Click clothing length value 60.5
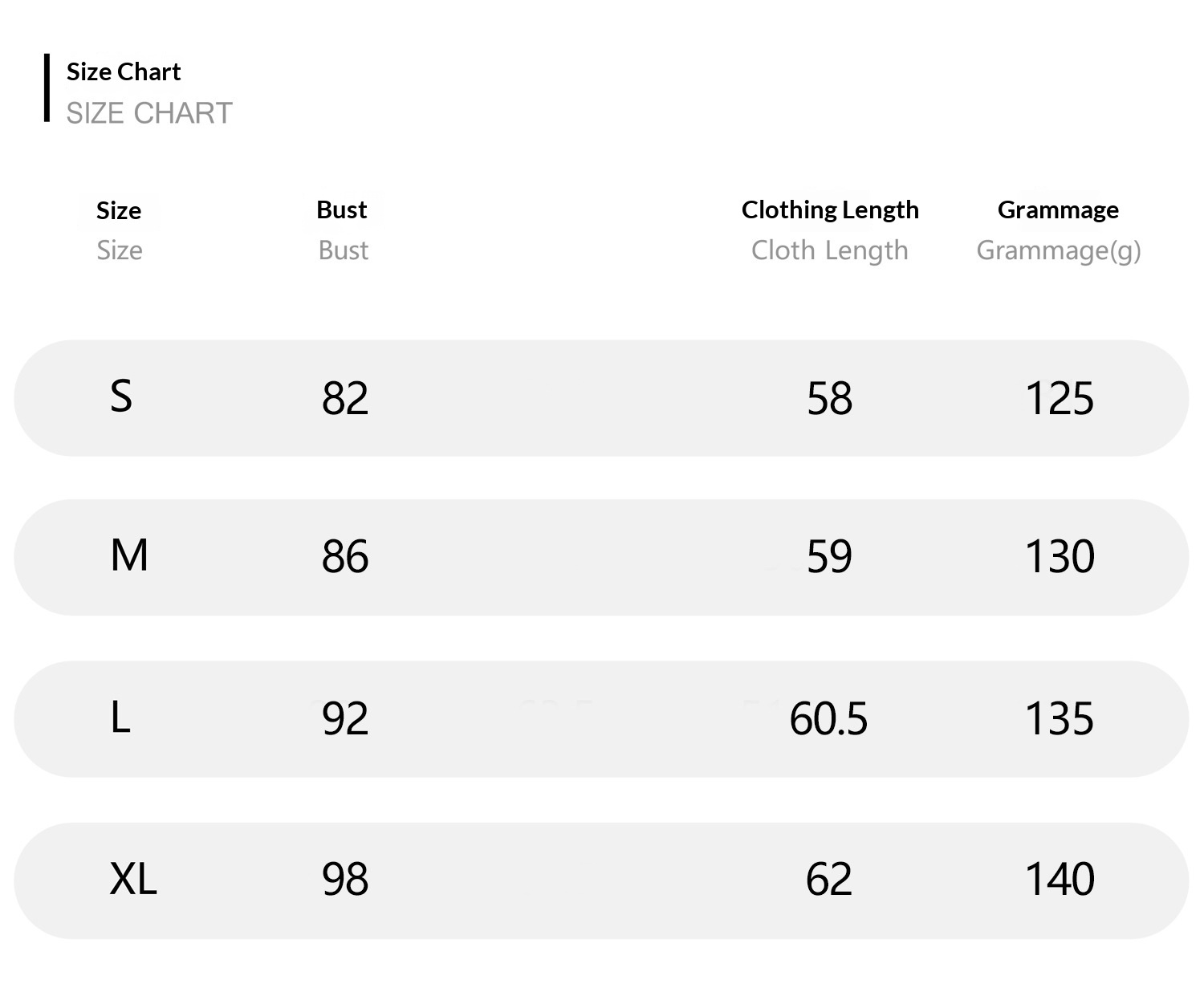 pos(828,718)
